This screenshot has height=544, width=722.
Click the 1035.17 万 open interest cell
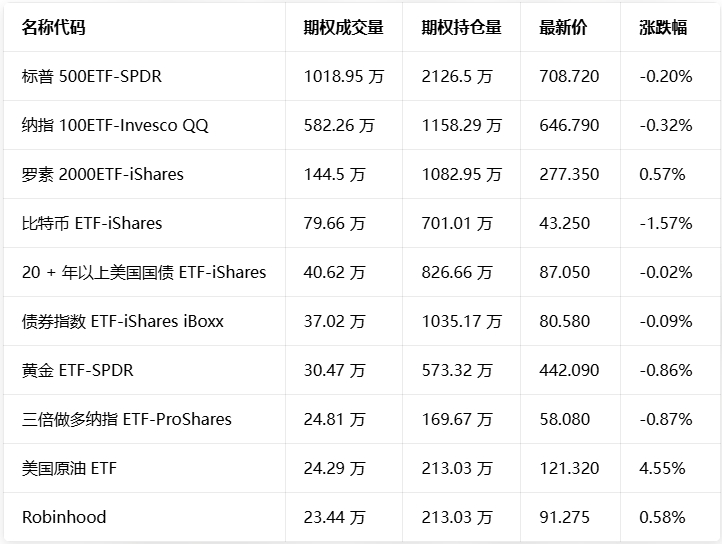[461, 321]
